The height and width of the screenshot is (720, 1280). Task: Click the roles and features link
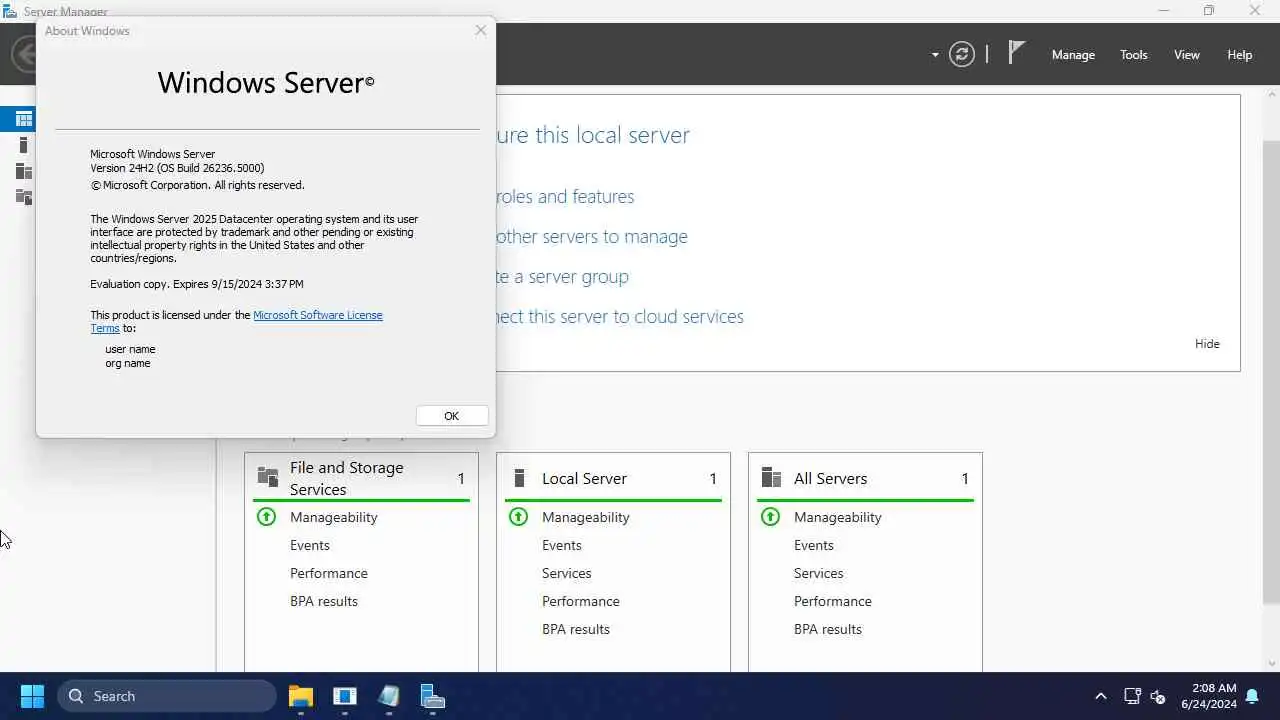point(565,197)
